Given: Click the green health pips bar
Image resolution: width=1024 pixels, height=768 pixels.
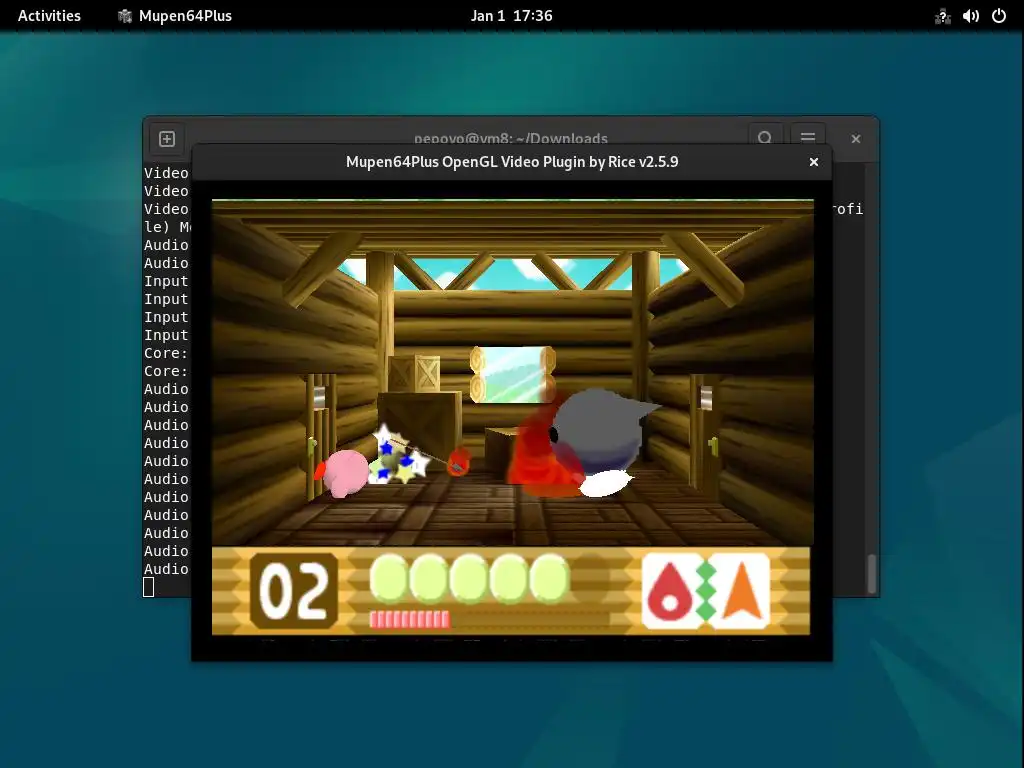Looking at the screenshot, I should 469,578.
